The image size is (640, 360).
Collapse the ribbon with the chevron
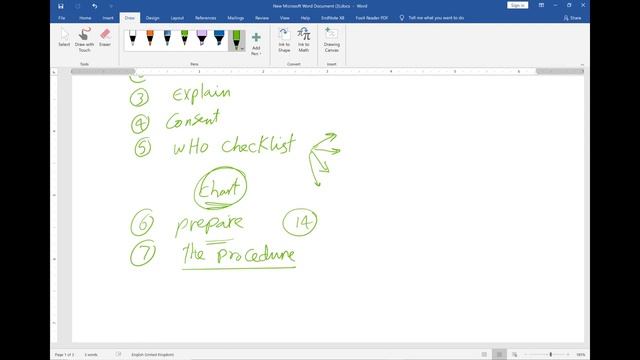[582, 64]
